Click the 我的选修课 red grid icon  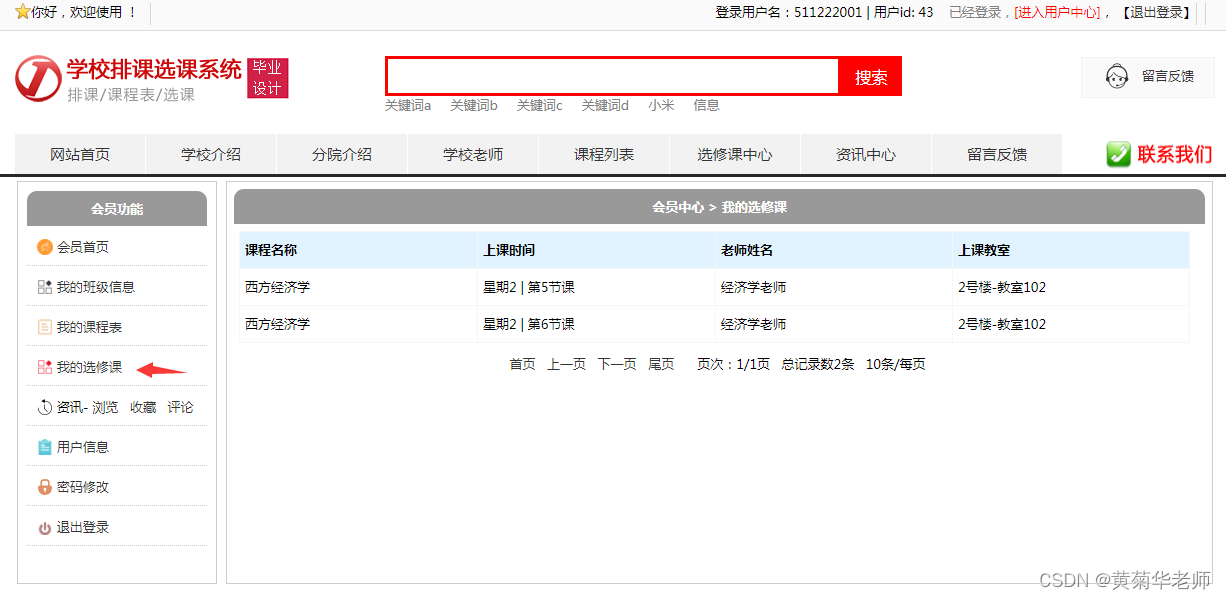45,367
